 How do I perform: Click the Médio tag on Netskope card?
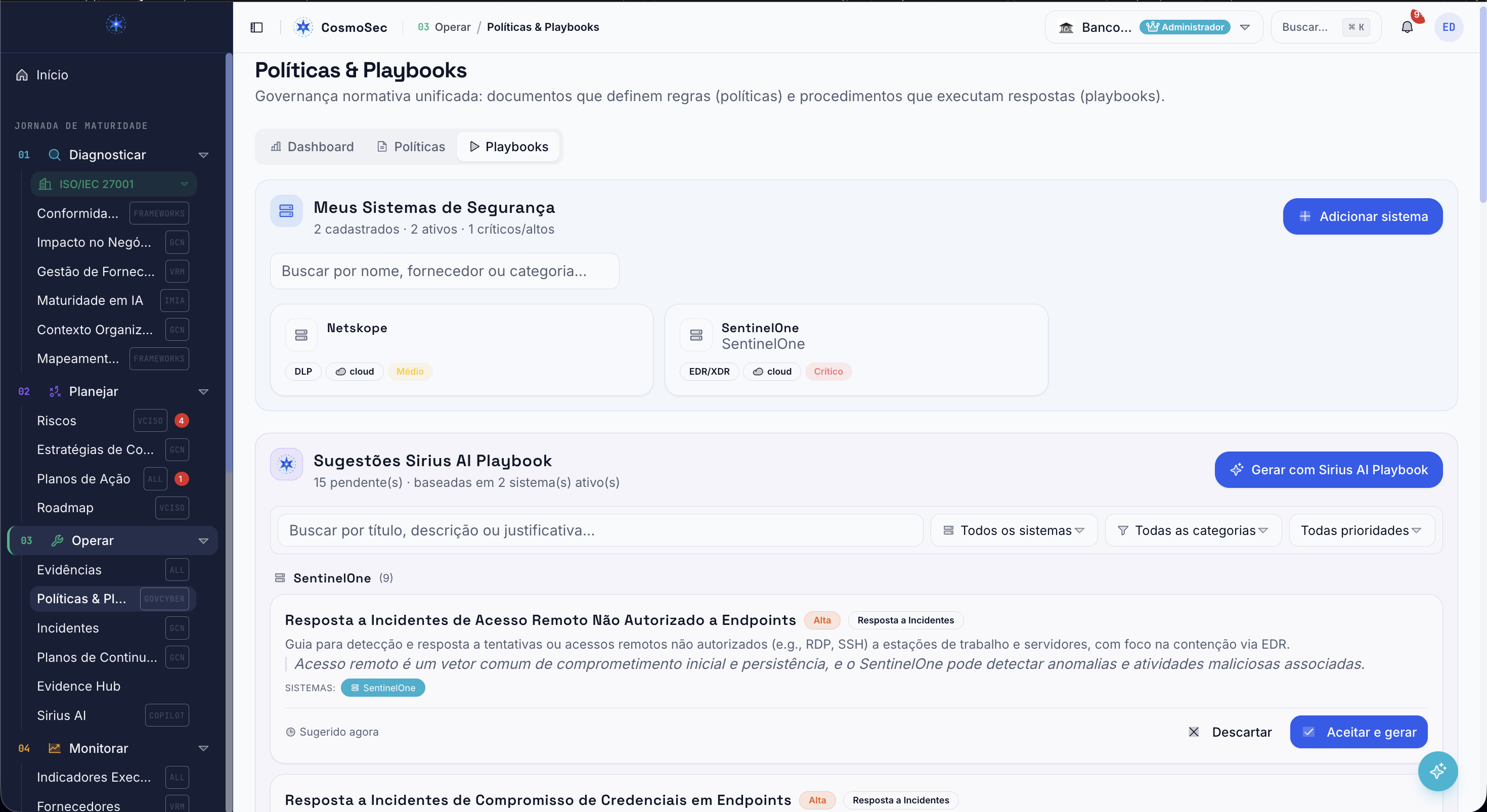point(410,371)
